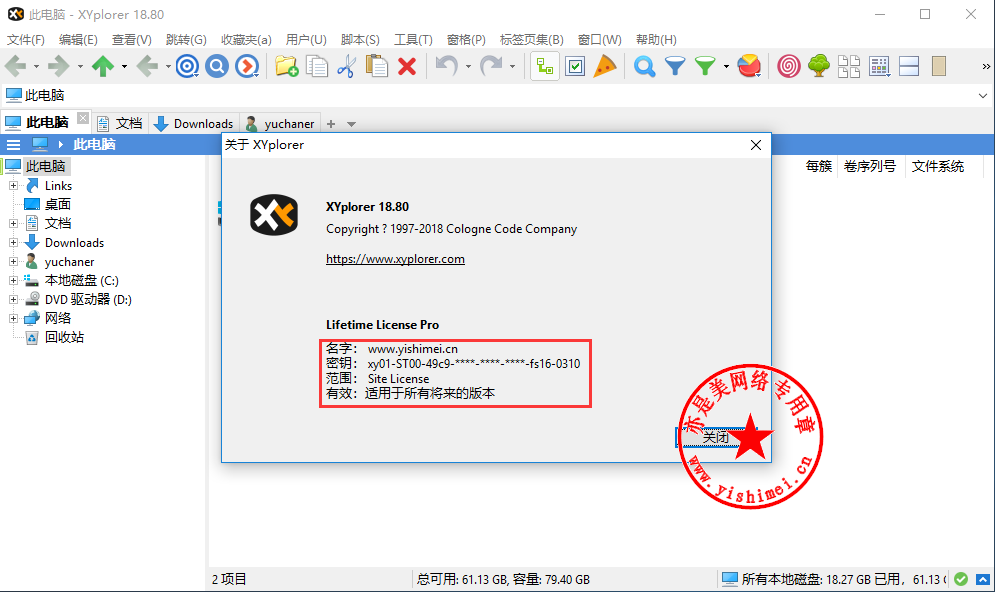Click the thumbnails views toolbar icon
This screenshot has height=592, width=995.
(x=849, y=66)
